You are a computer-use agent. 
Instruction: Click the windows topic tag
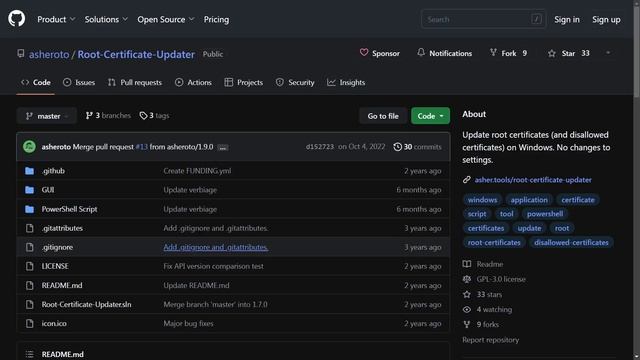[x=482, y=200]
